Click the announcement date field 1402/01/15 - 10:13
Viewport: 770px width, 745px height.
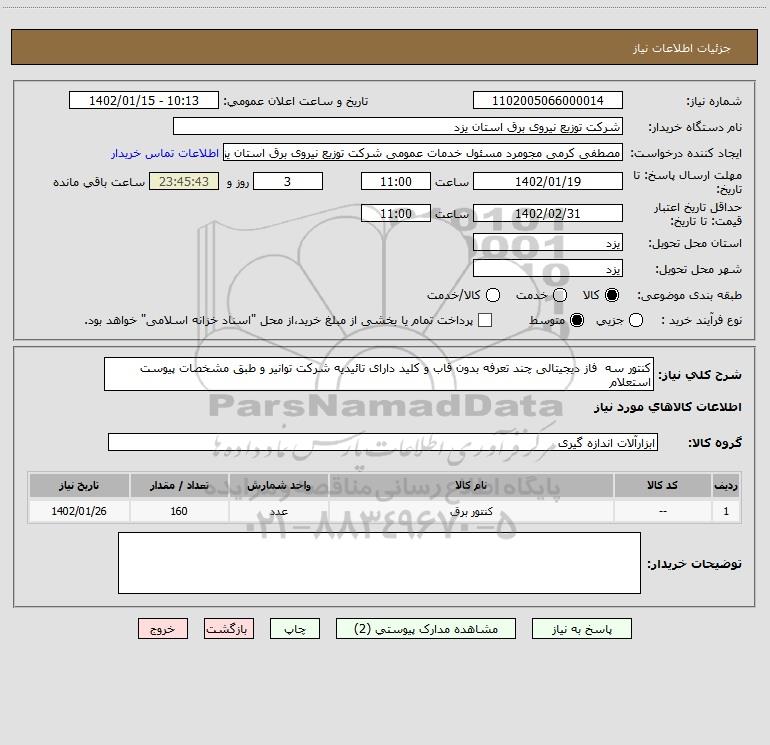coord(144,101)
